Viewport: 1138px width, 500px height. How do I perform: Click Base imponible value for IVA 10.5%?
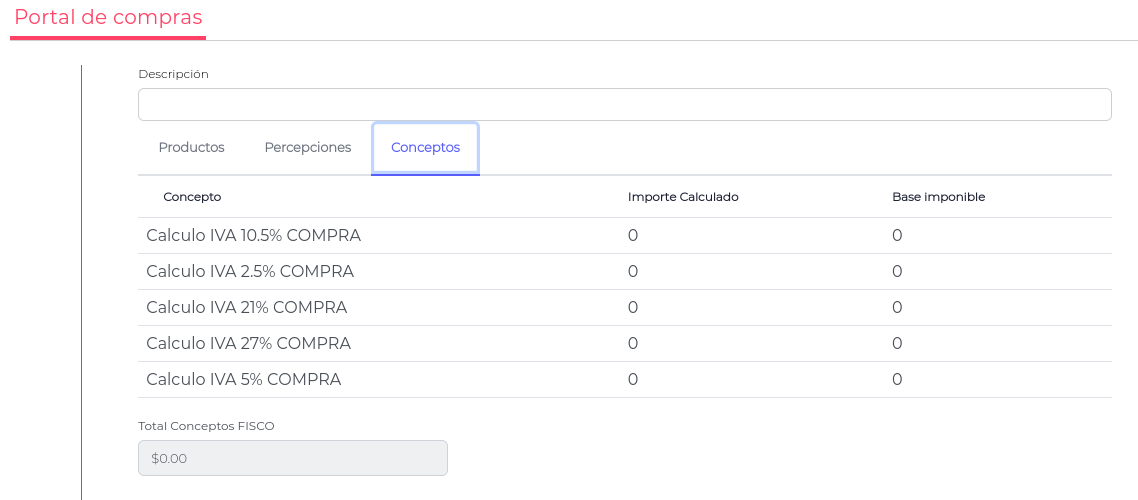click(897, 236)
